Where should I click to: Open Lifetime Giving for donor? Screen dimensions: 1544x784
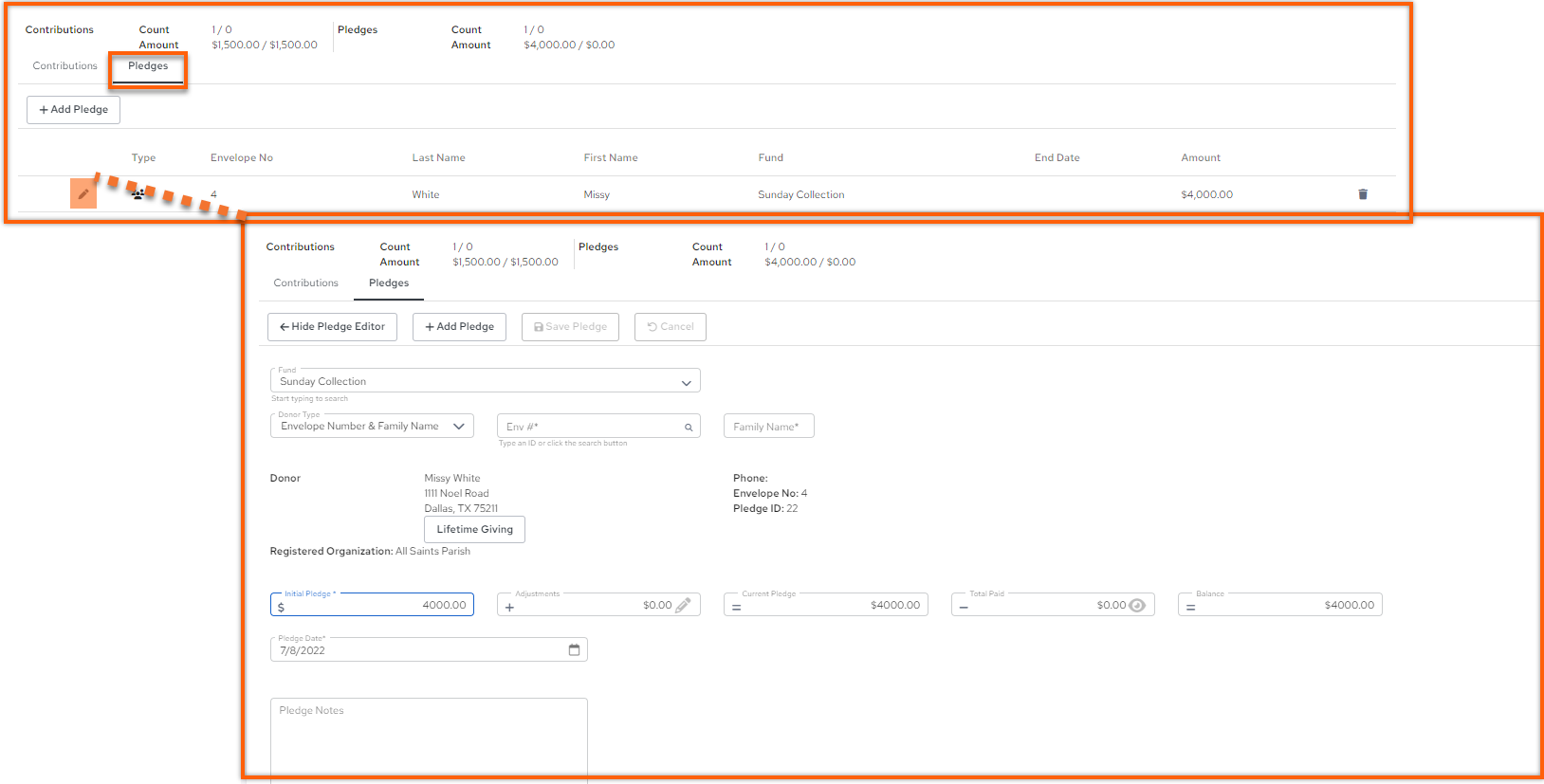click(474, 529)
